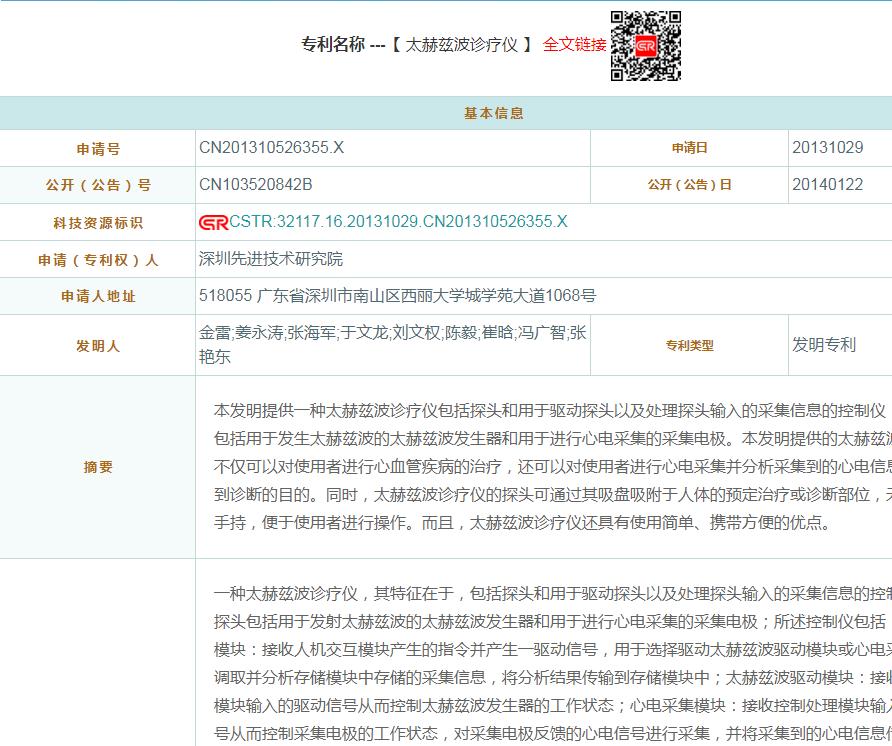892x746 pixels.
Task: Click the applicant 深圳先进技术研究院
Action: [x=271, y=259]
